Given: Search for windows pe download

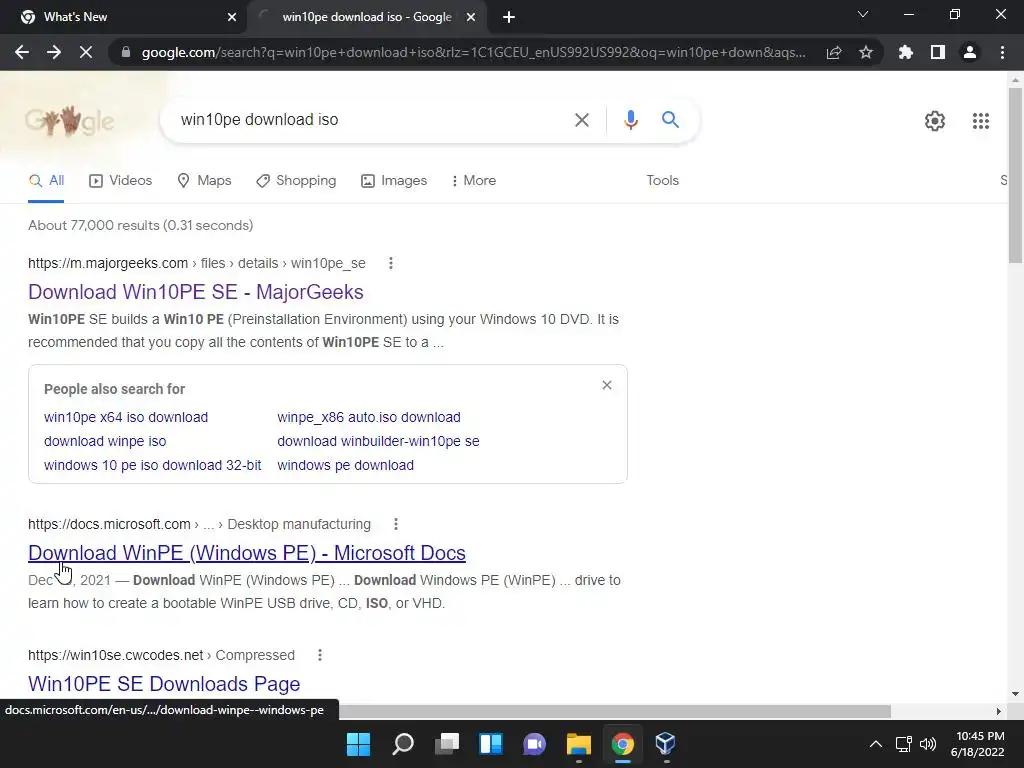Looking at the screenshot, I should pos(345,466).
